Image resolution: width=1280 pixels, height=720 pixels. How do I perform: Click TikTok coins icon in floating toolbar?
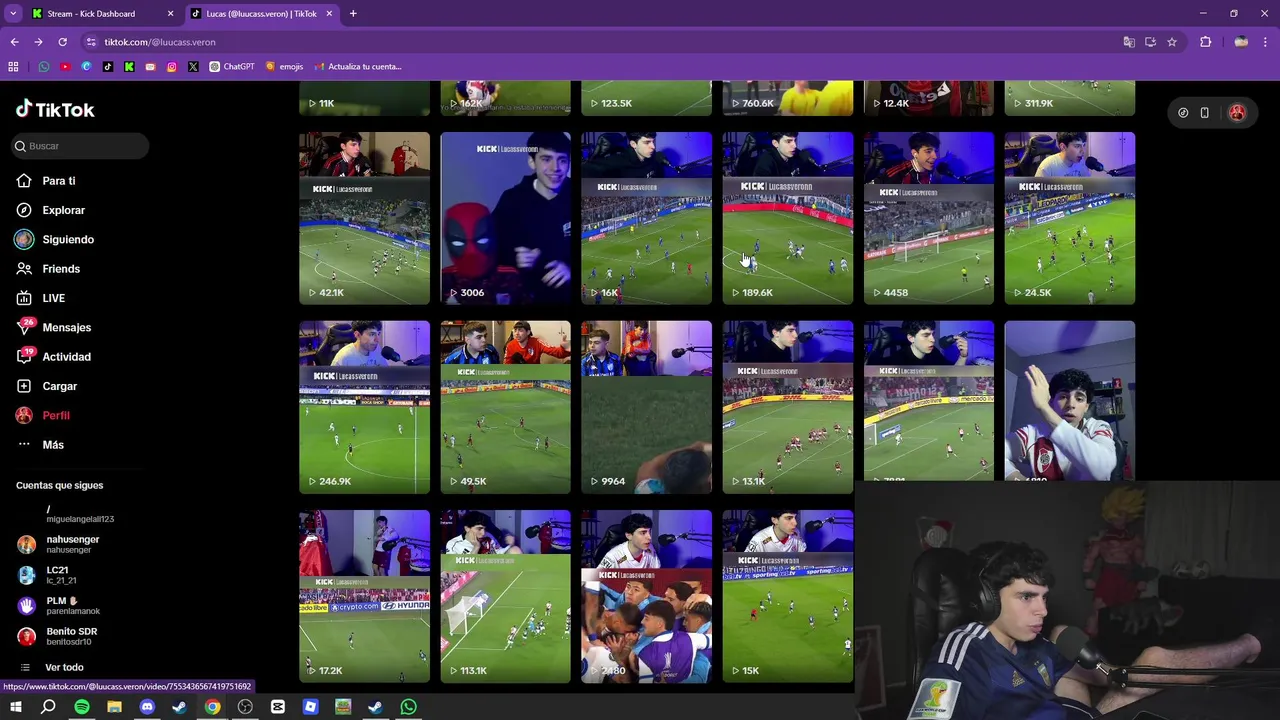(1183, 113)
